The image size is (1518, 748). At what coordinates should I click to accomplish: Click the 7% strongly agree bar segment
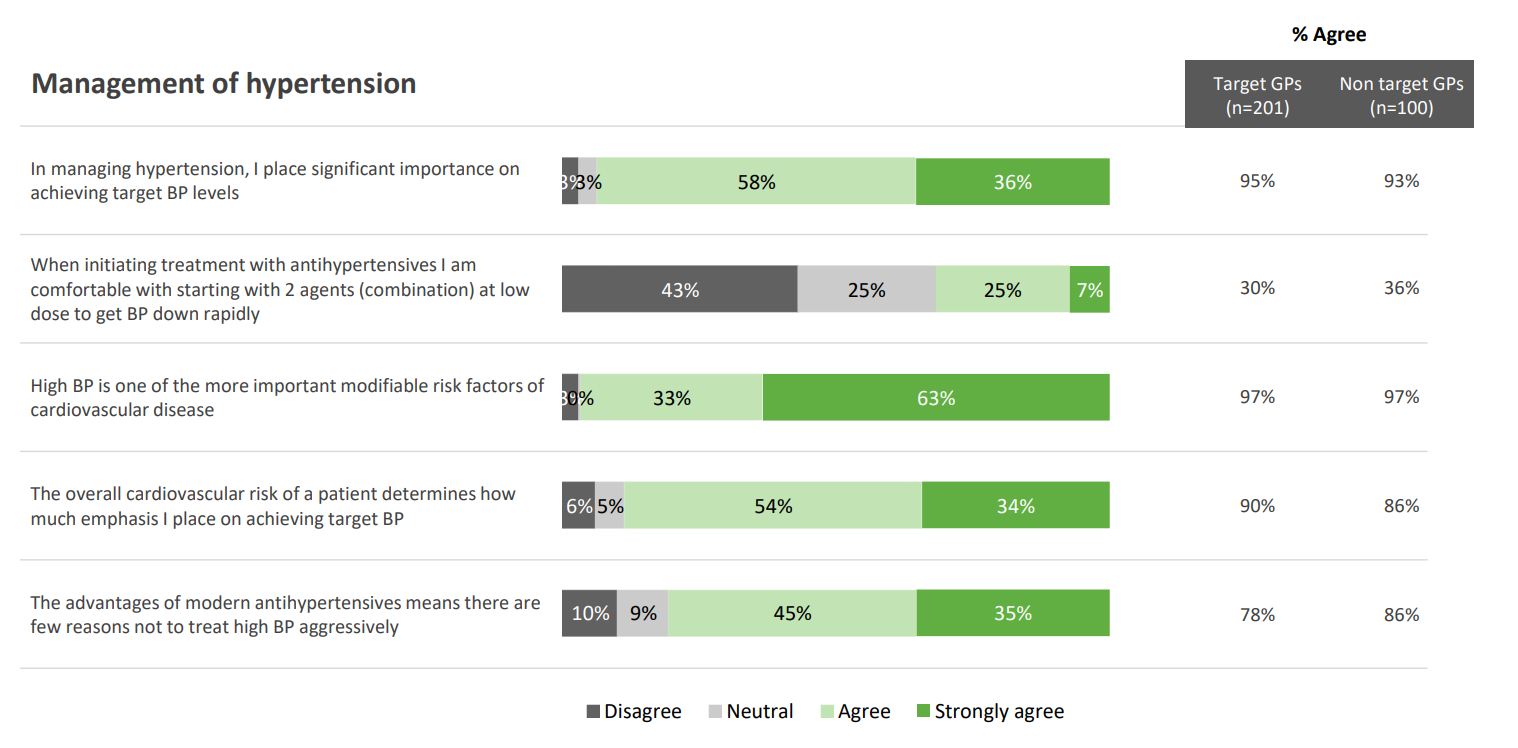[1090, 290]
